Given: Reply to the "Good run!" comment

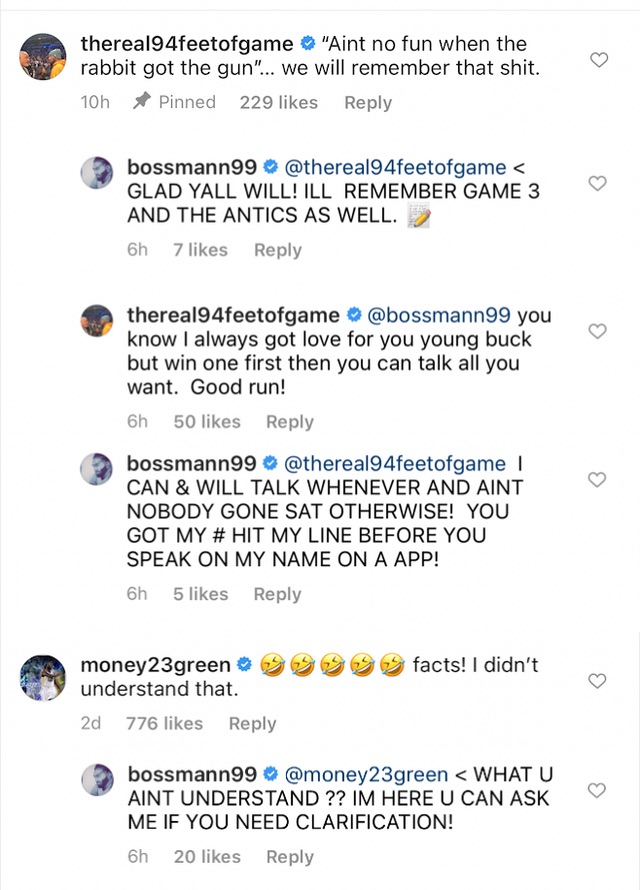Looking at the screenshot, I should coord(289,422).
